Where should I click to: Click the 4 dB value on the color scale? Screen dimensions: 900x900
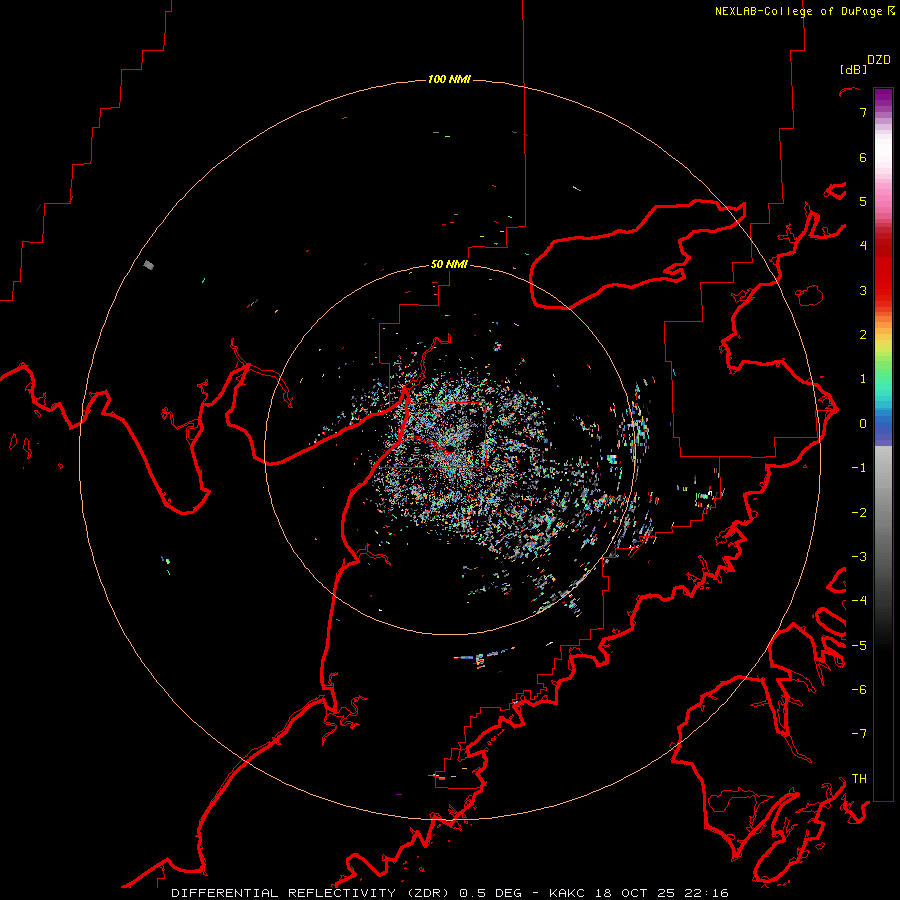pos(863,246)
